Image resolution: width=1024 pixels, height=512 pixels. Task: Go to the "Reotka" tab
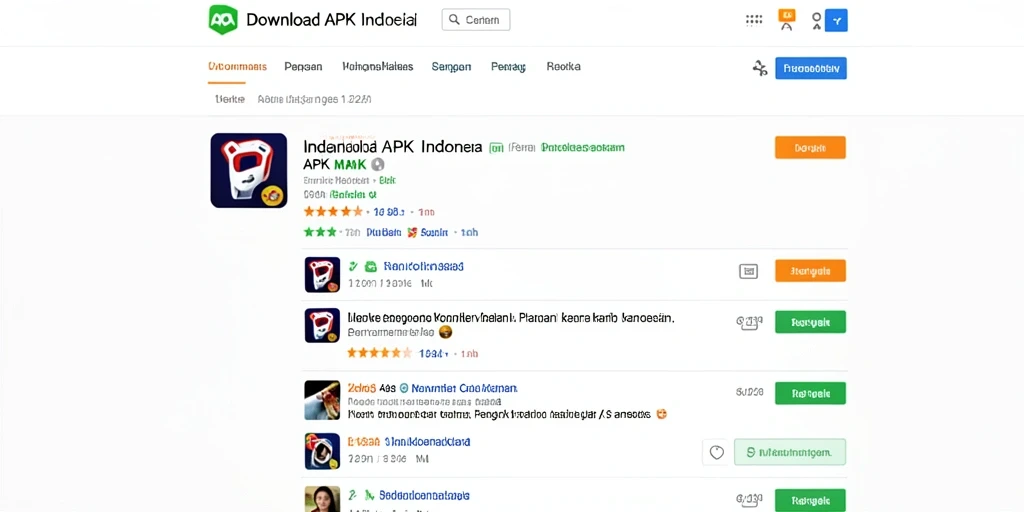click(x=564, y=67)
